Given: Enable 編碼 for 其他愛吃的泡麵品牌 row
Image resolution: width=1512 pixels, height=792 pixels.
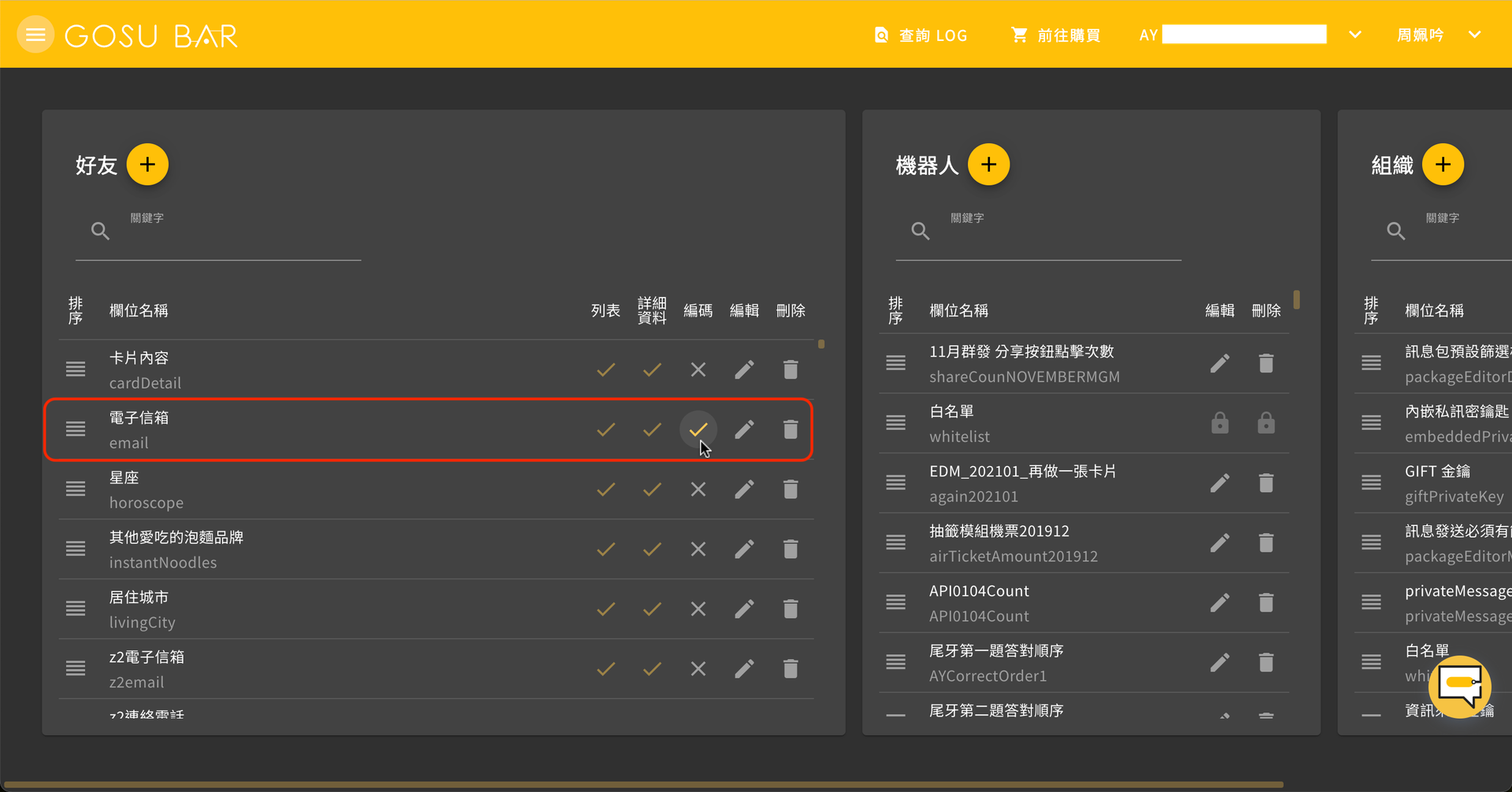Looking at the screenshot, I should tap(699, 549).
